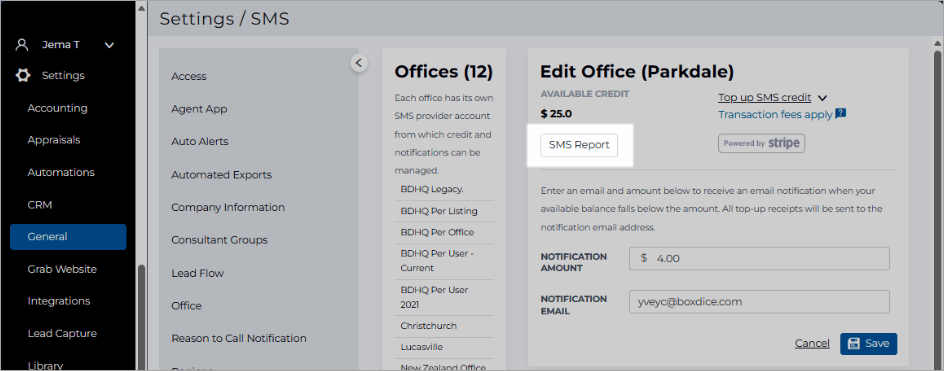Open the Company Information settings page

(228, 207)
